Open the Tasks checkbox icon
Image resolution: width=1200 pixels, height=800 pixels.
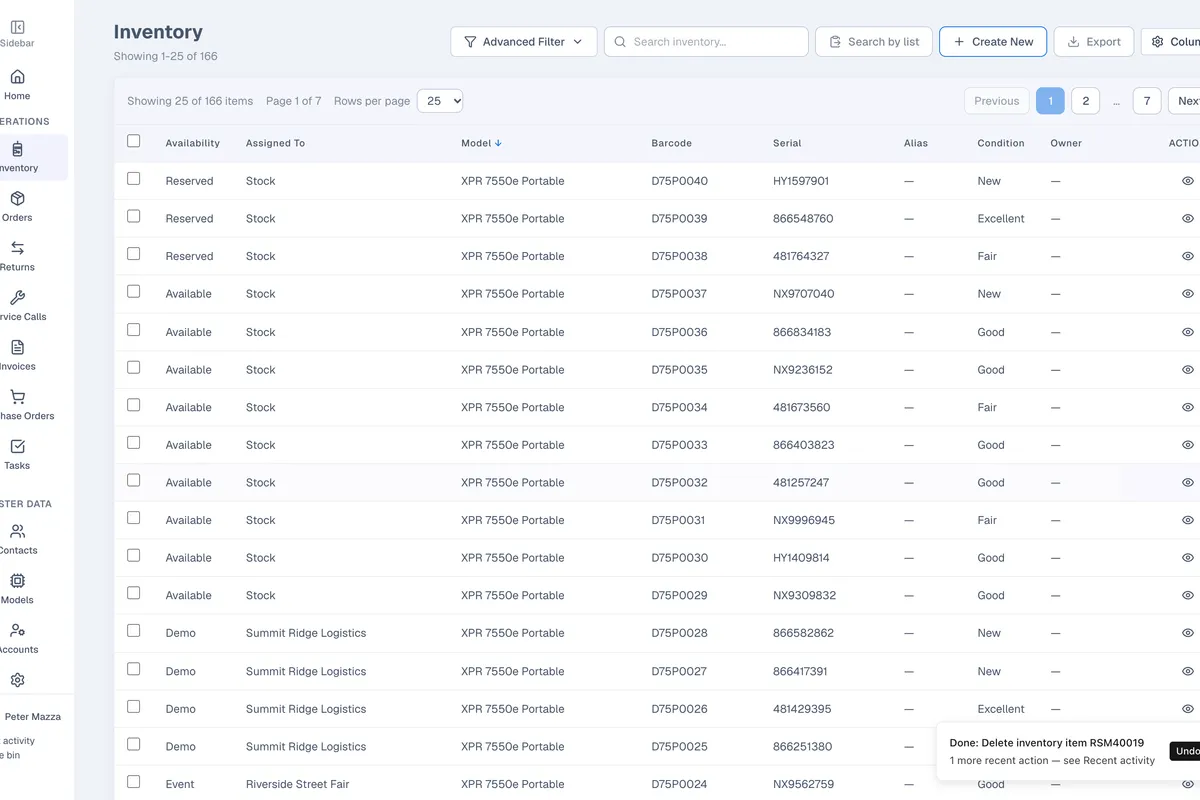click(17, 447)
